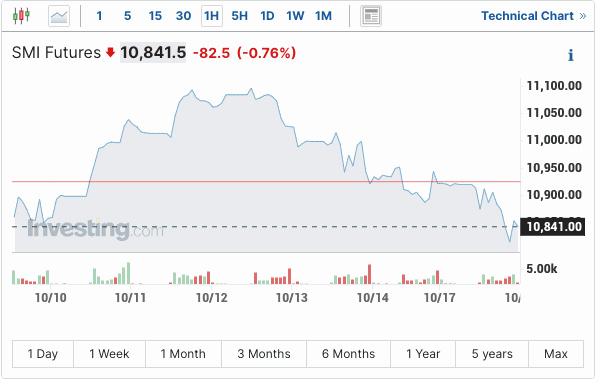This screenshot has width=595, height=379.
Task: Switch to candlestick chart type
Action: (x=21, y=16)
